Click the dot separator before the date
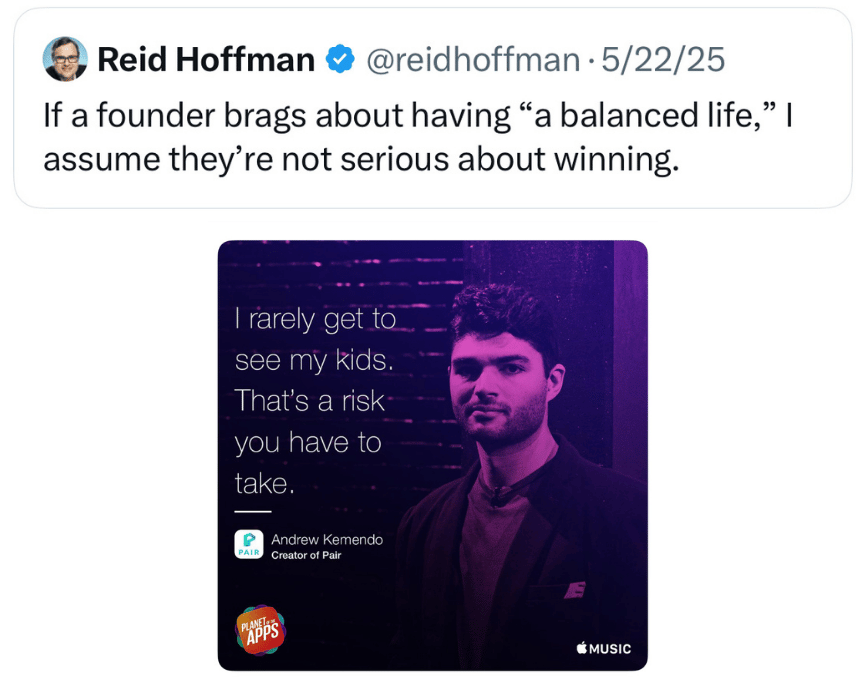Image resolution: width=866 pixels, height=681 pixels. point(590,61)
